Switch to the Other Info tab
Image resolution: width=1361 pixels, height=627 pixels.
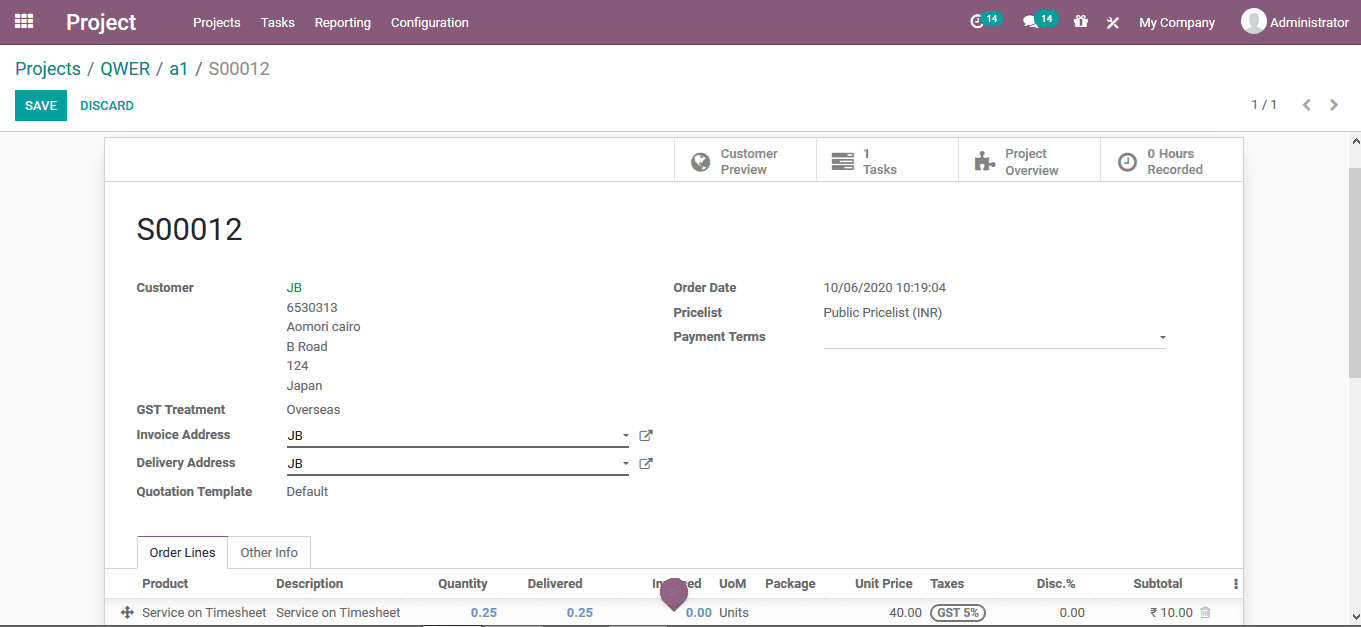269,552
